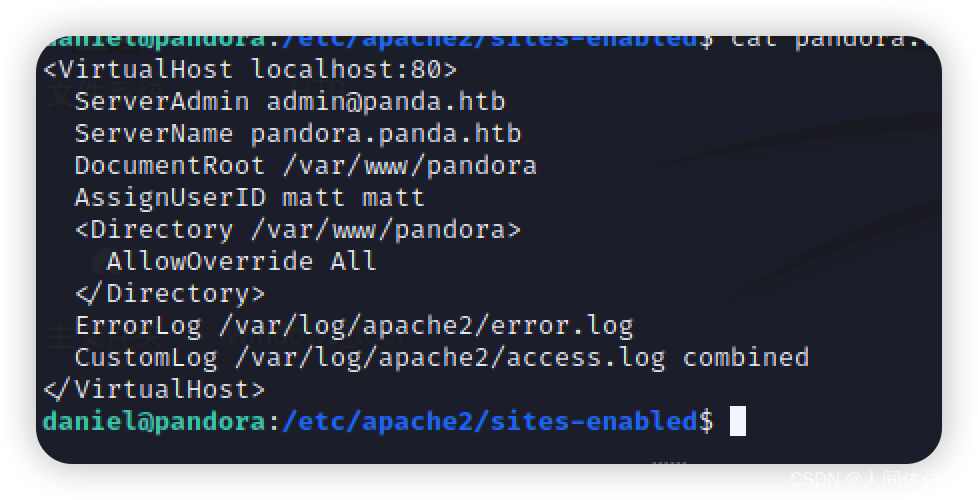This screenshot has width=978, height=500.
Task: Click the word "combined" on the CustomLog line
Action: [746, 357]
